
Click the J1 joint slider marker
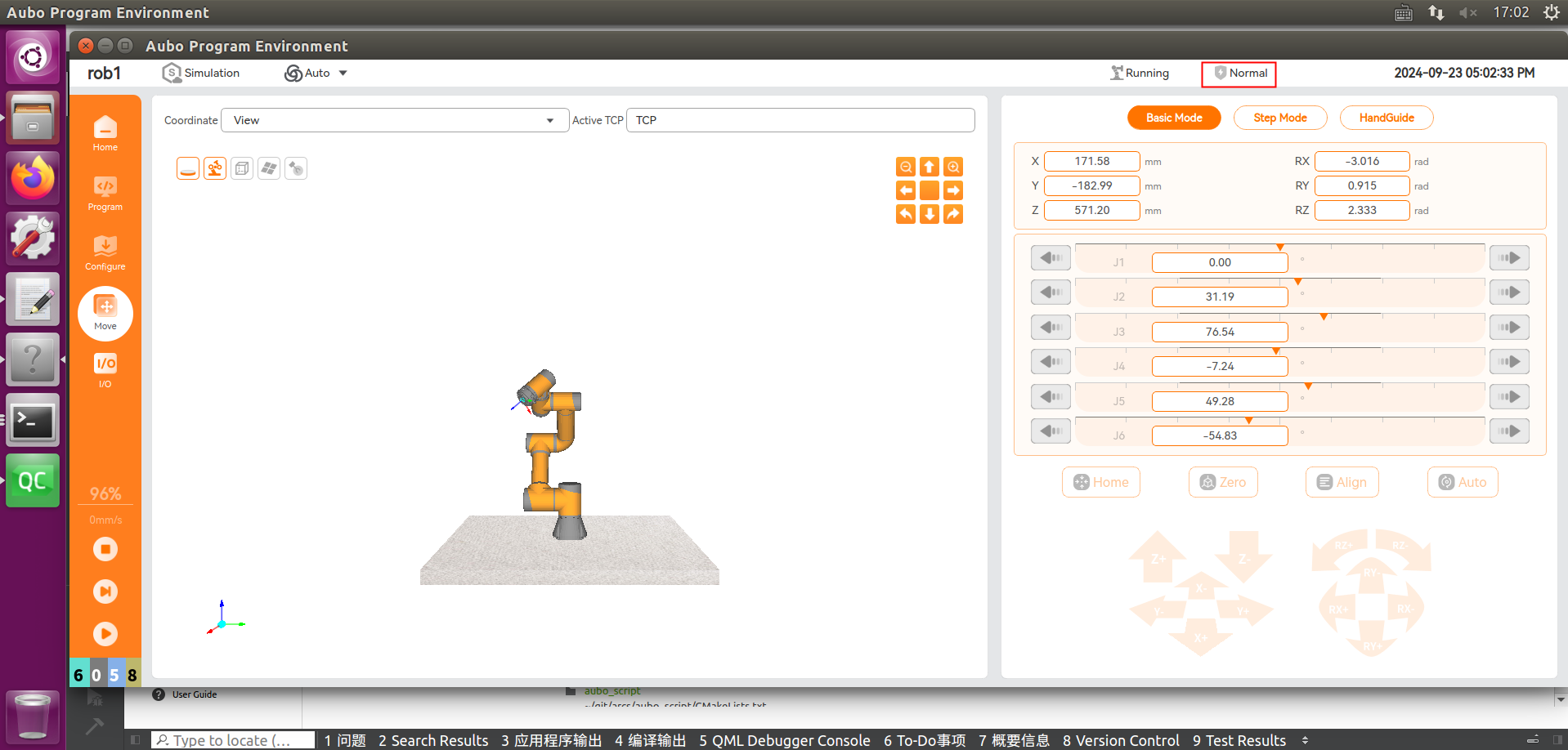pos(1280,247)
